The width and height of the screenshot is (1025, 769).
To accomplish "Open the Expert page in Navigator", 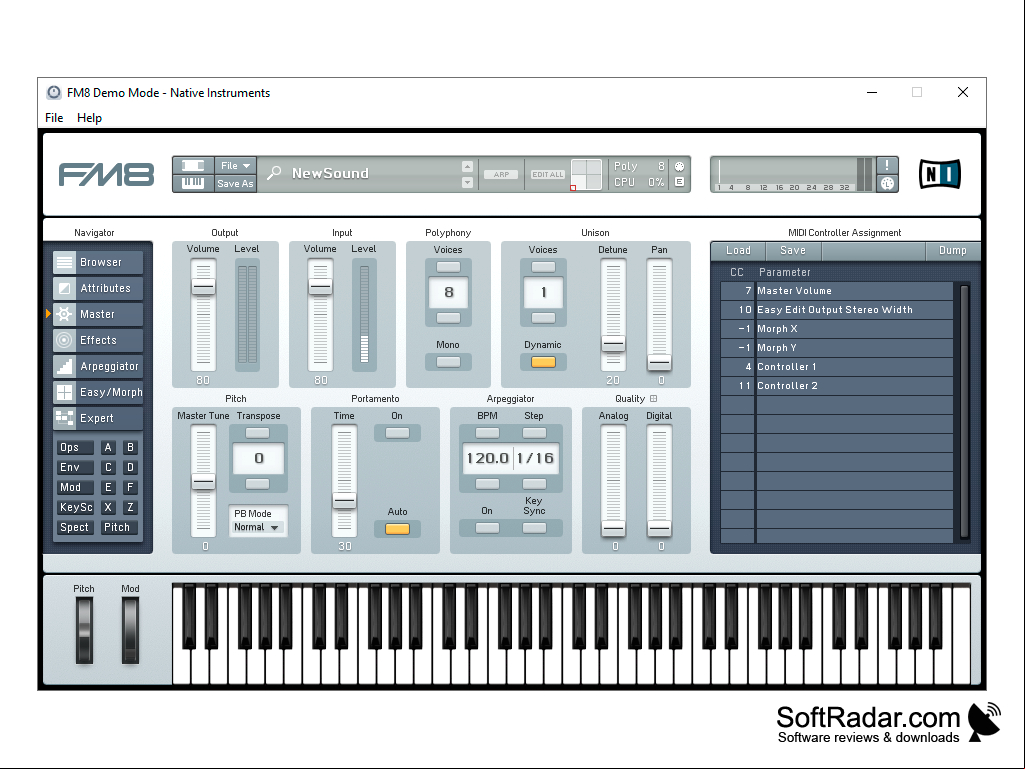I will coord(98,419).
